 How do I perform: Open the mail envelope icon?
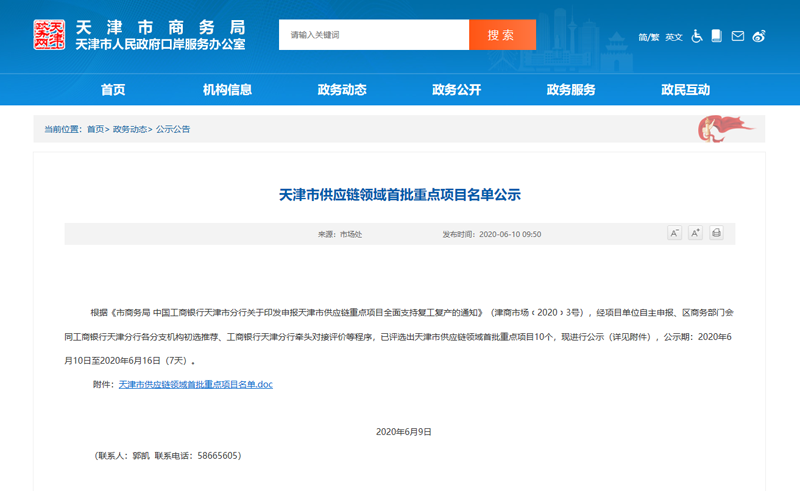click(x=738, y=36)
